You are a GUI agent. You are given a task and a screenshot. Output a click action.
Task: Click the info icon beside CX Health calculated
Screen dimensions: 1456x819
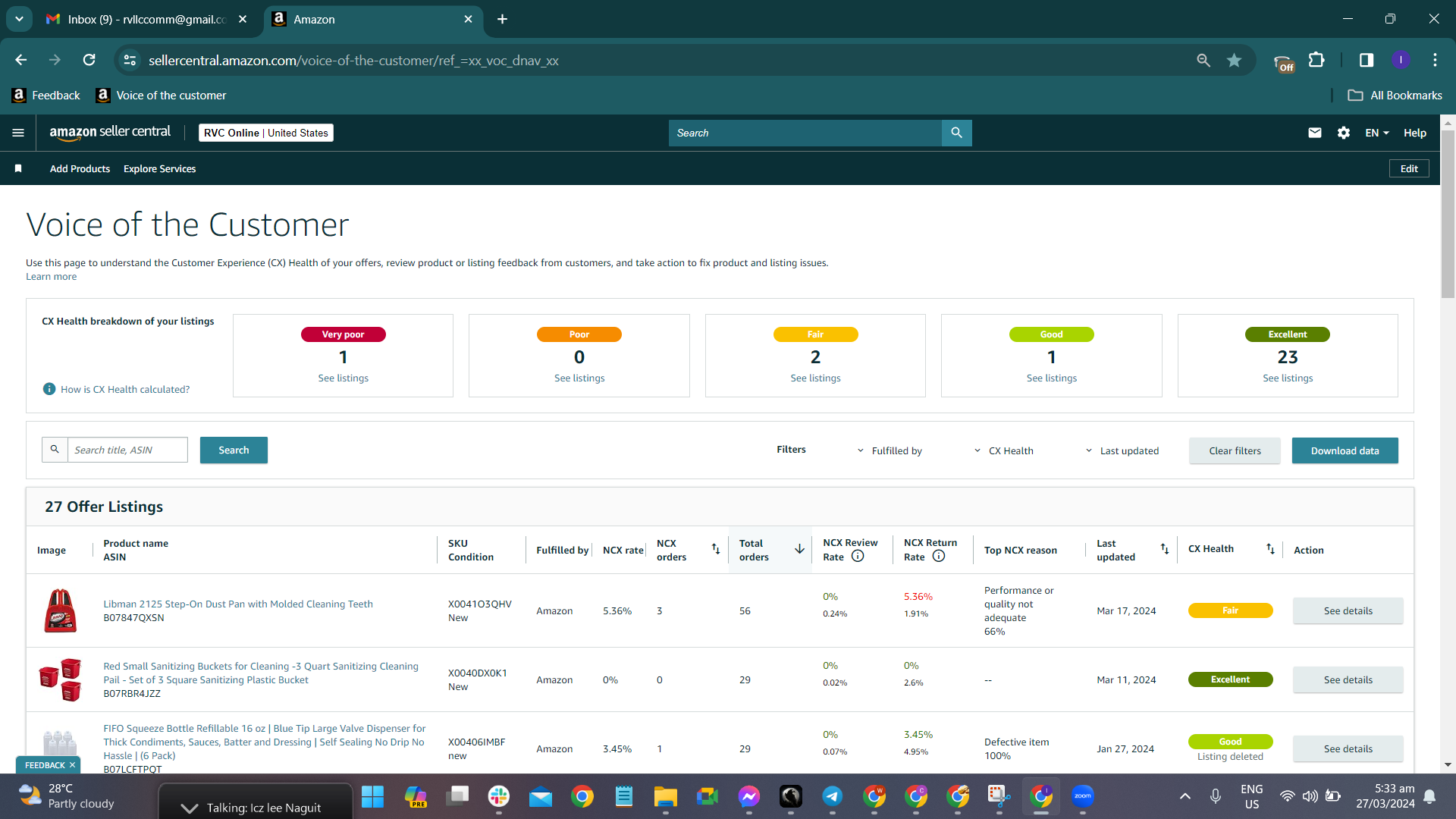(49, 389)
